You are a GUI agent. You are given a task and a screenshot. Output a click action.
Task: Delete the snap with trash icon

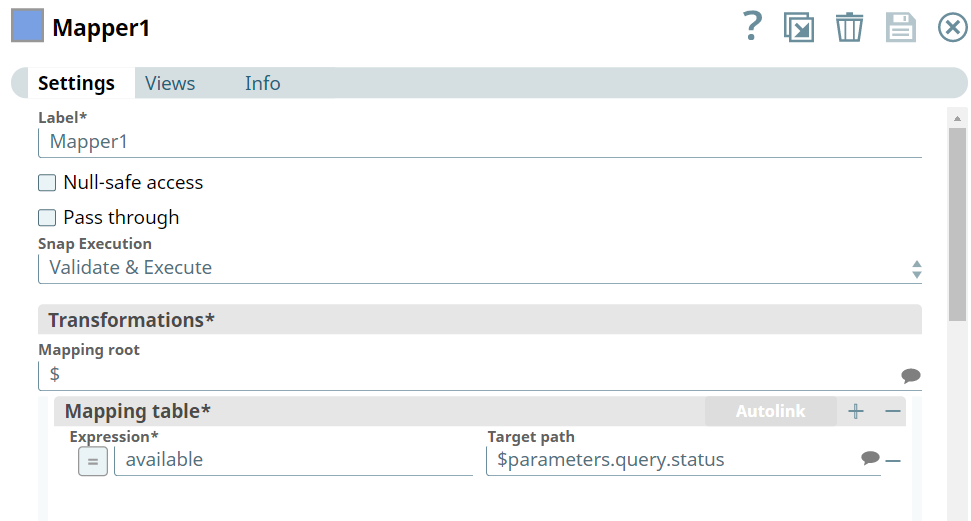click(x=849, y=27)
